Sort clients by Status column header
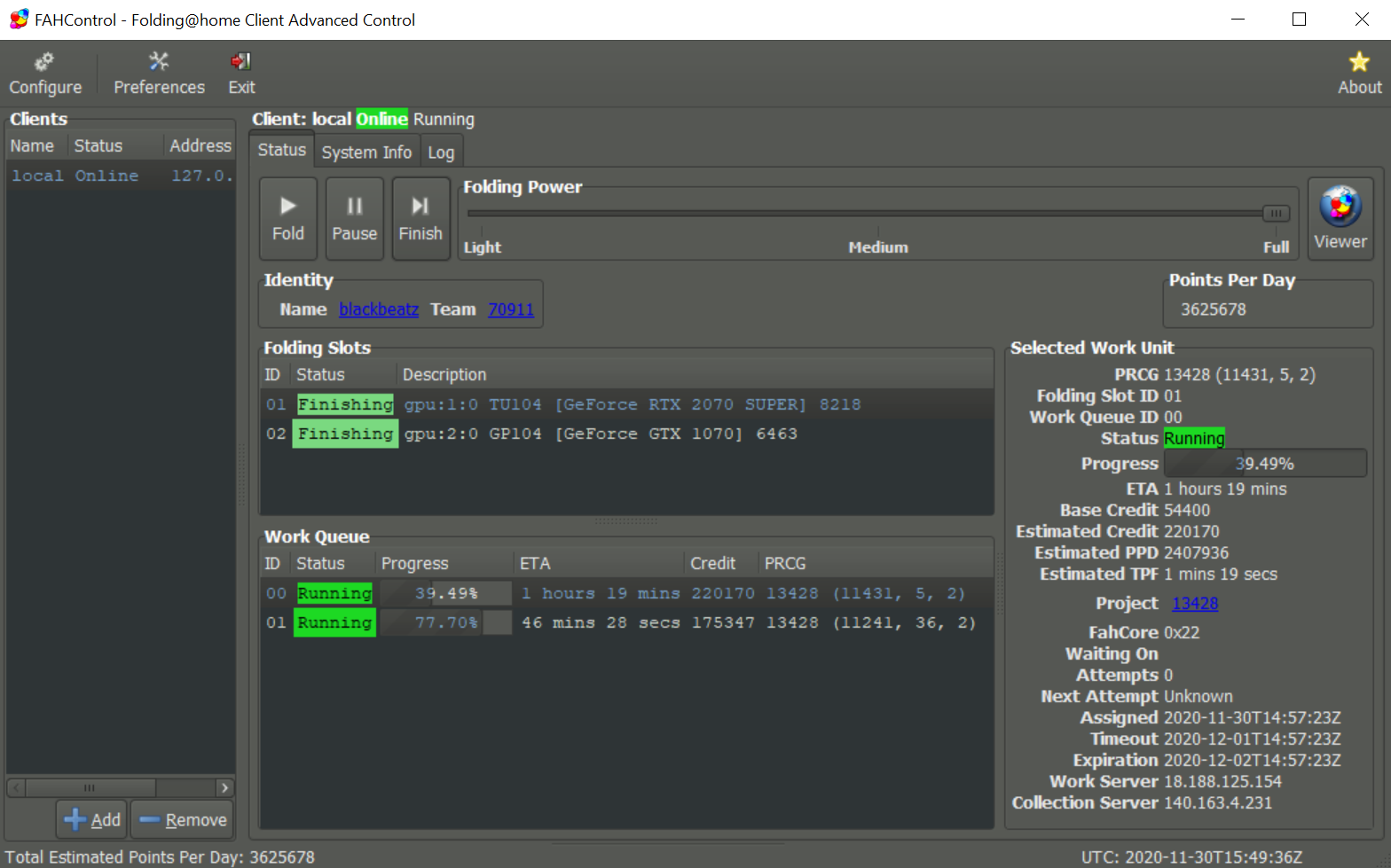This screenshot has height=868, width=1391. pyautogui.click(x=116, y=145)
